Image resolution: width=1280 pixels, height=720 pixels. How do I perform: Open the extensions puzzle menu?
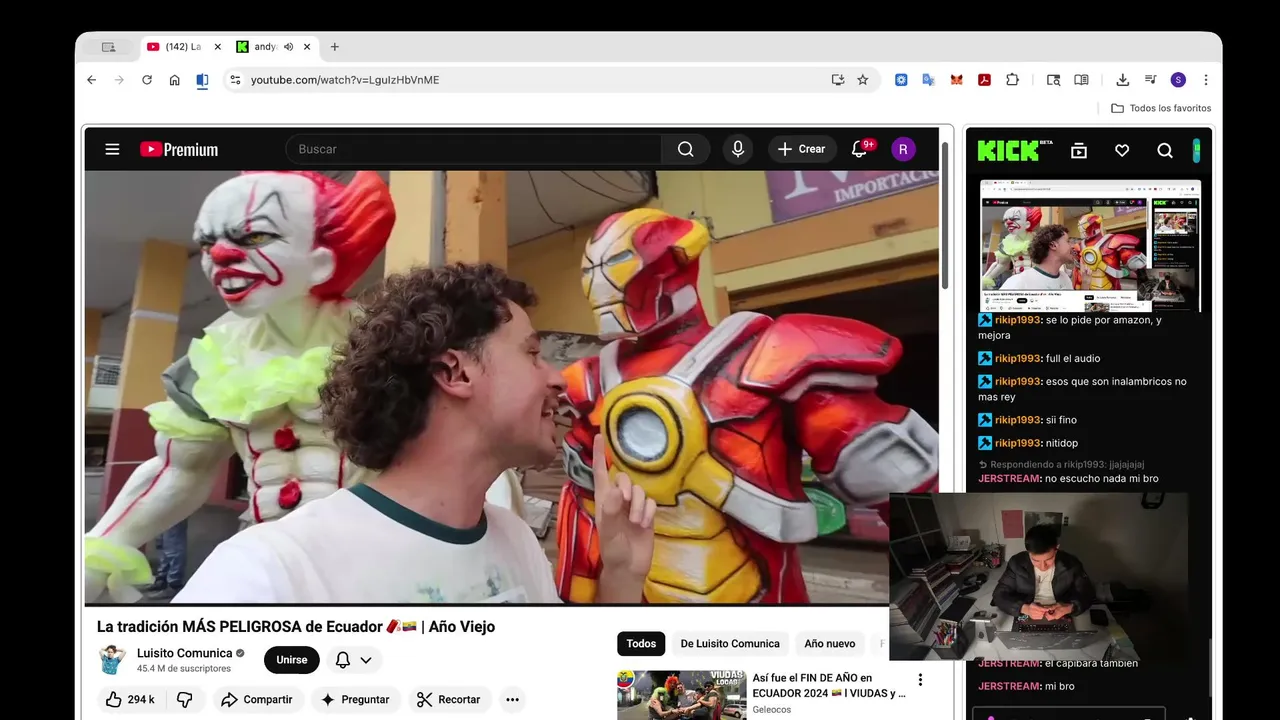pyautogui.click(x=1012, y=80)
